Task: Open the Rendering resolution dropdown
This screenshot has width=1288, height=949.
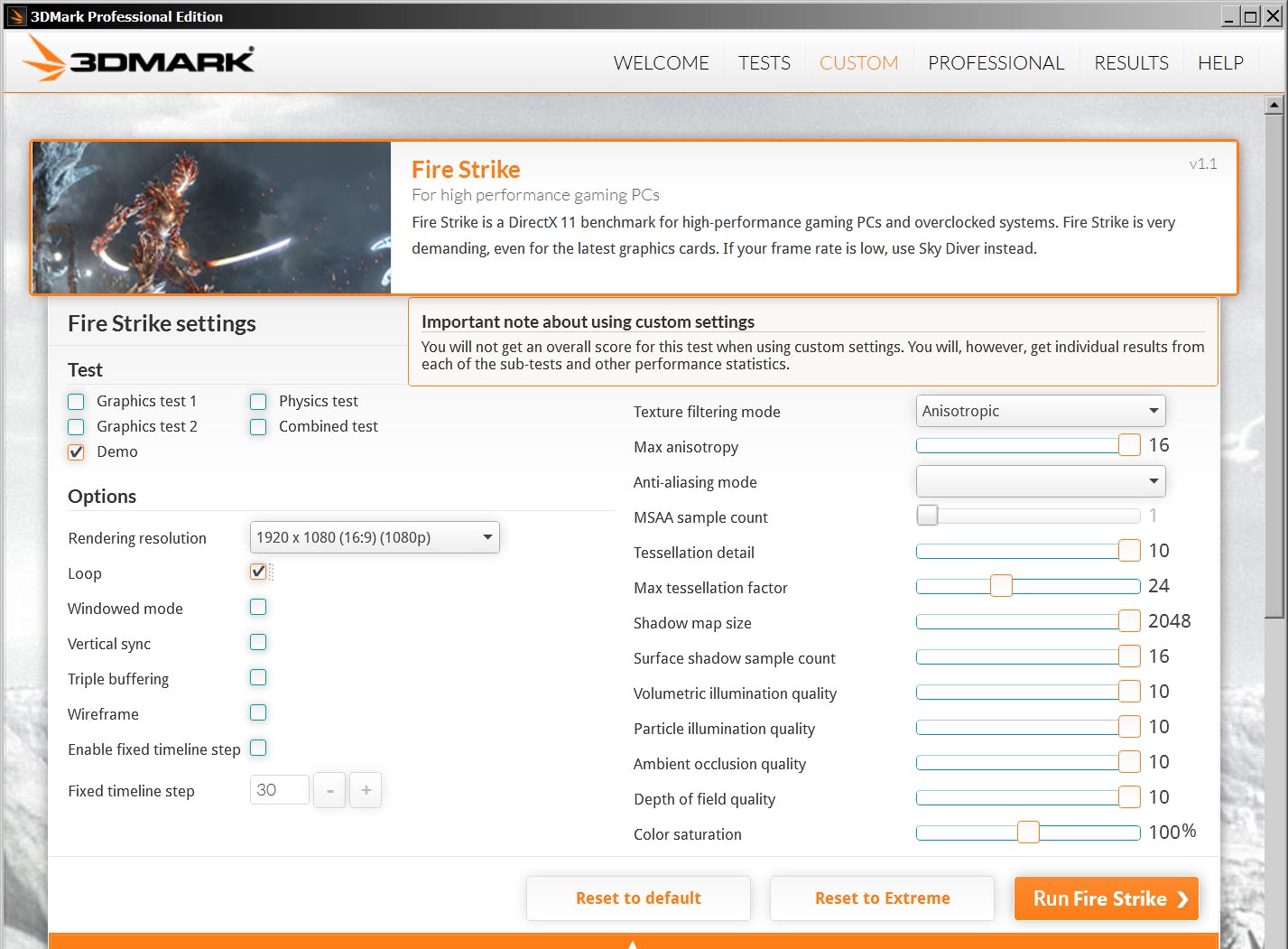Action: coord(374,537)
